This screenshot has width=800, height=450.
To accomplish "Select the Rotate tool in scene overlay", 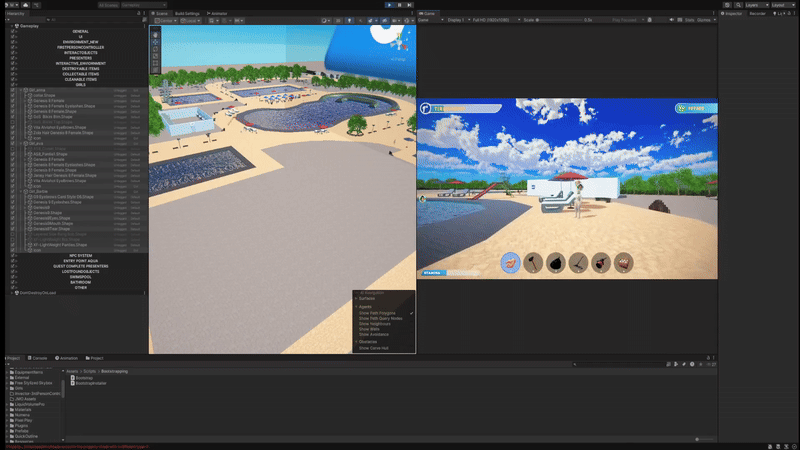I will point(155,49).
